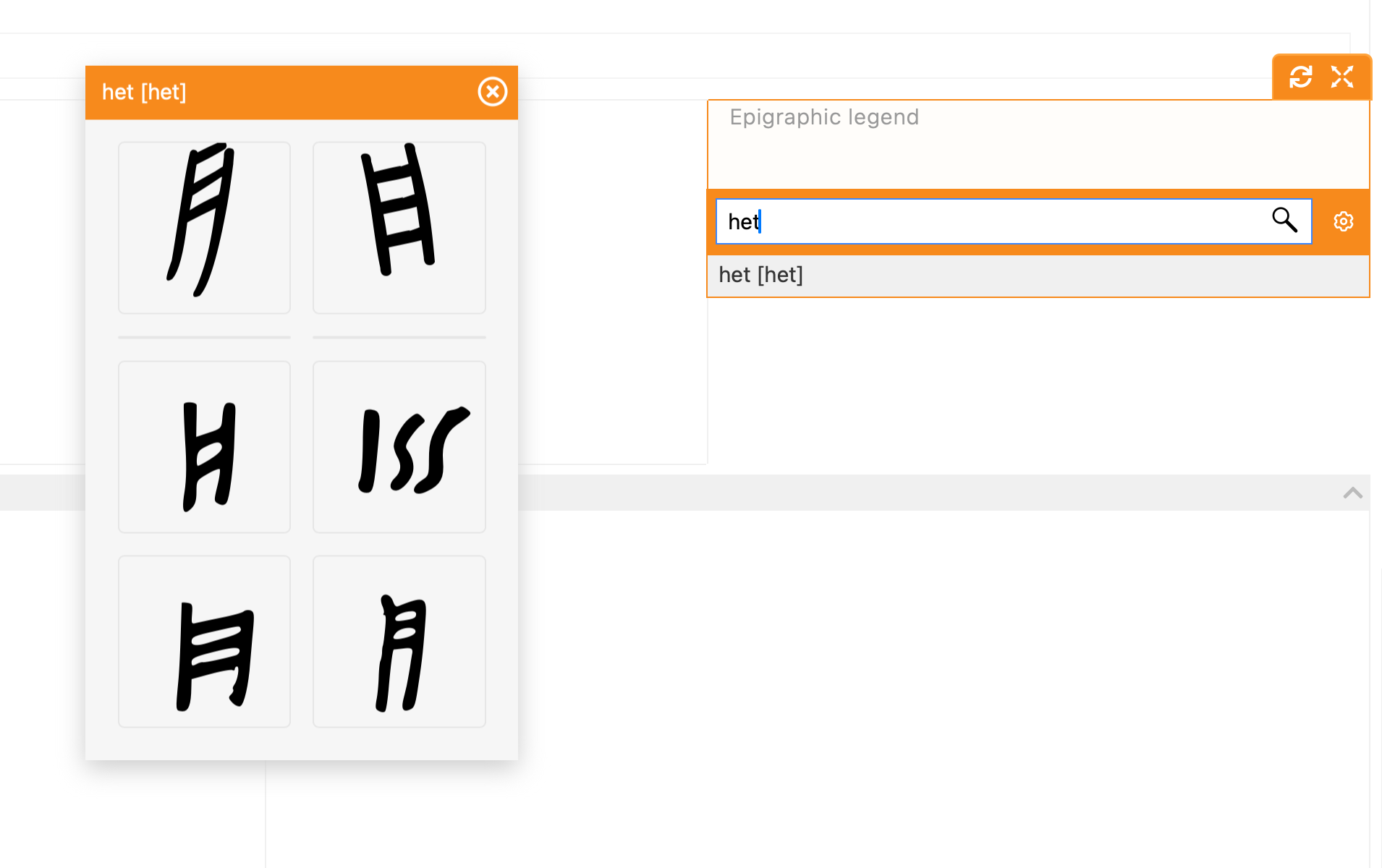Collapse the section using the up chevron
Viewport: 1382px width, 868px height.
pyautogui.click(x=1352, y=493)
